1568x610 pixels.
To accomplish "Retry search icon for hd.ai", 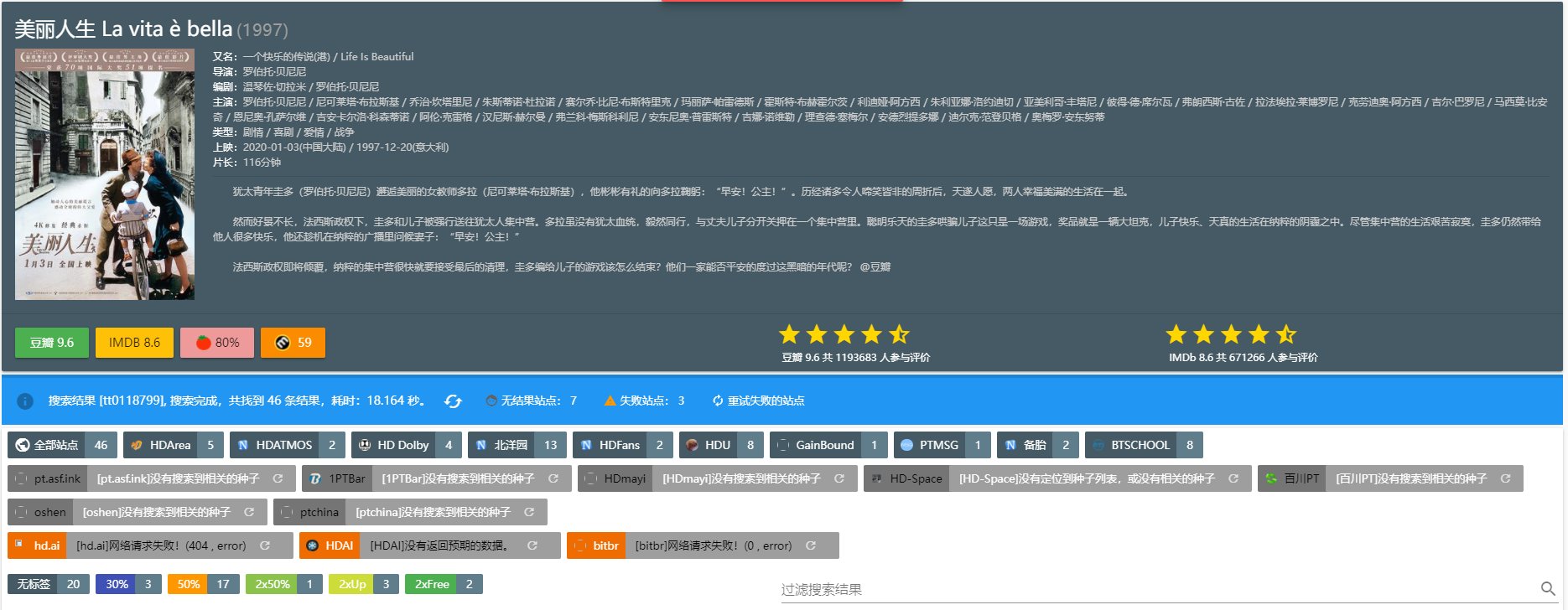I will (x=265, y=545).
